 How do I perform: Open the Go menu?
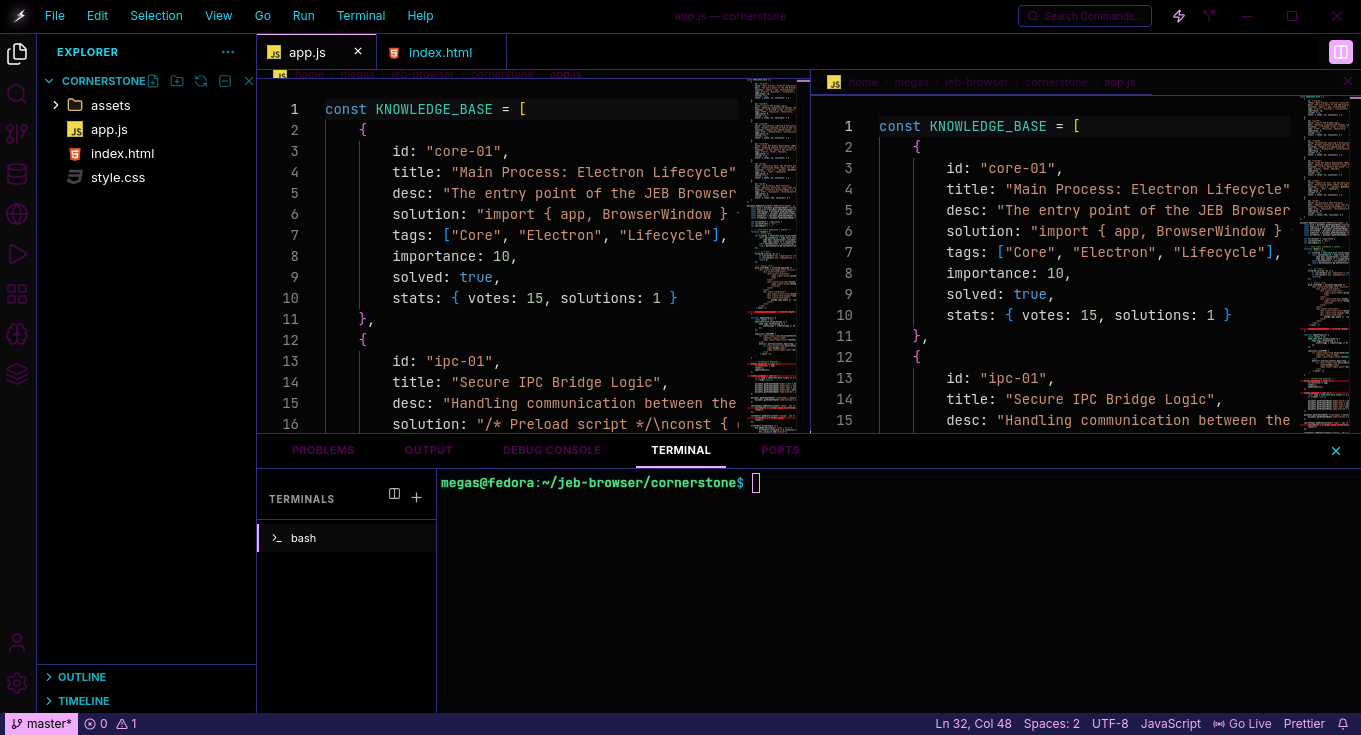click(x=263, y=16)
